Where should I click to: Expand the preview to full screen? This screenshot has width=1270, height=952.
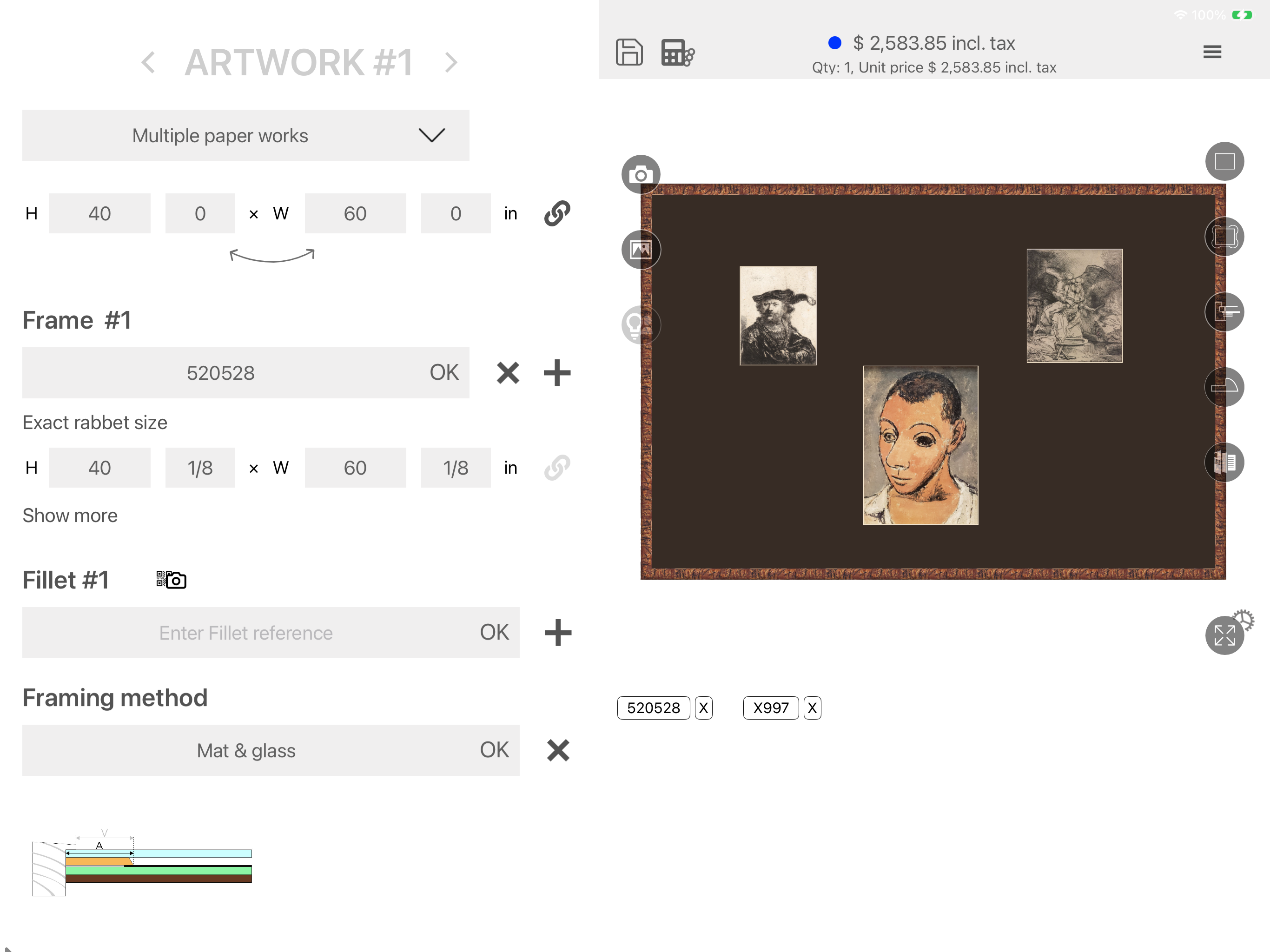coord(1224,635)
